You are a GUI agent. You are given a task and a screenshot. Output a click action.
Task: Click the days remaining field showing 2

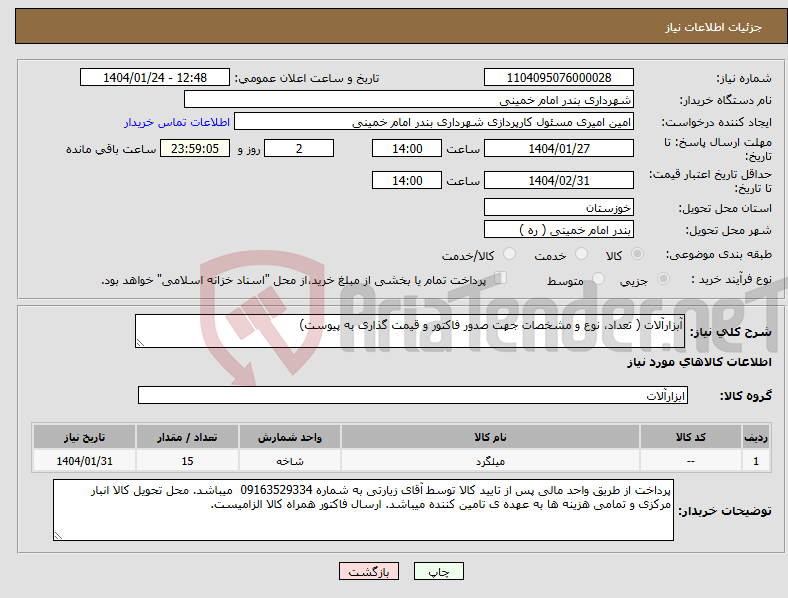tap(299, 149)
